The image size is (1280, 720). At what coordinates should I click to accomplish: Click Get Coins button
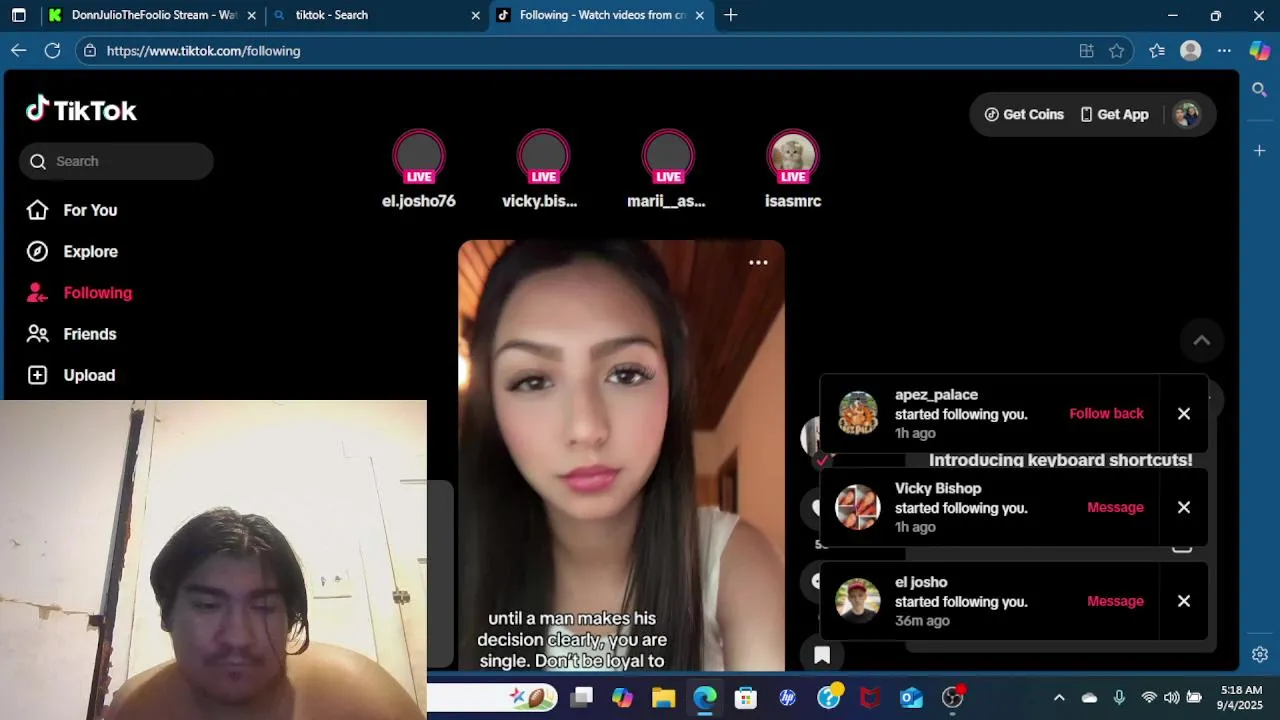[x=1024, y=114]
